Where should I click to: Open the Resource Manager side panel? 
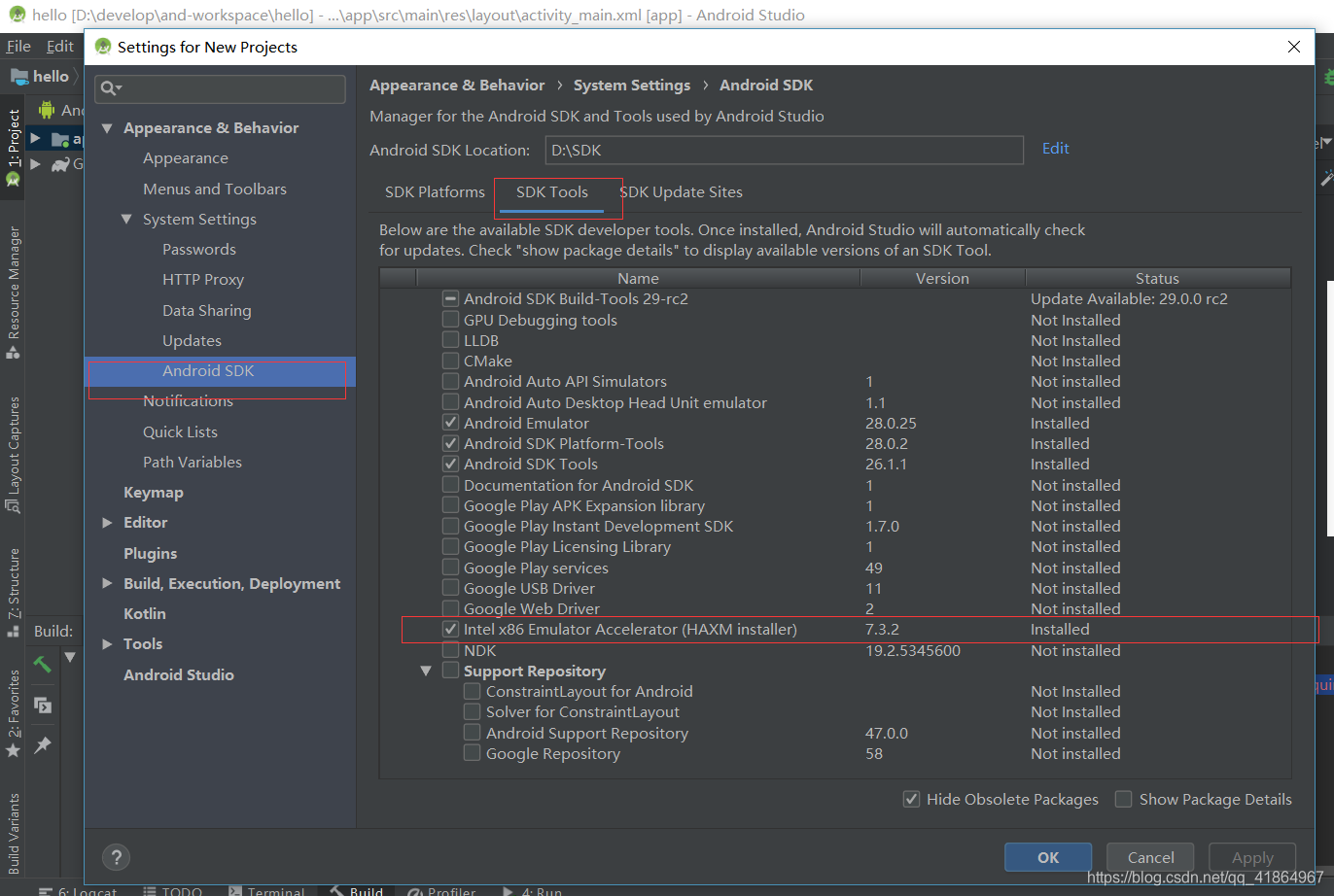(x=13, y=292)
